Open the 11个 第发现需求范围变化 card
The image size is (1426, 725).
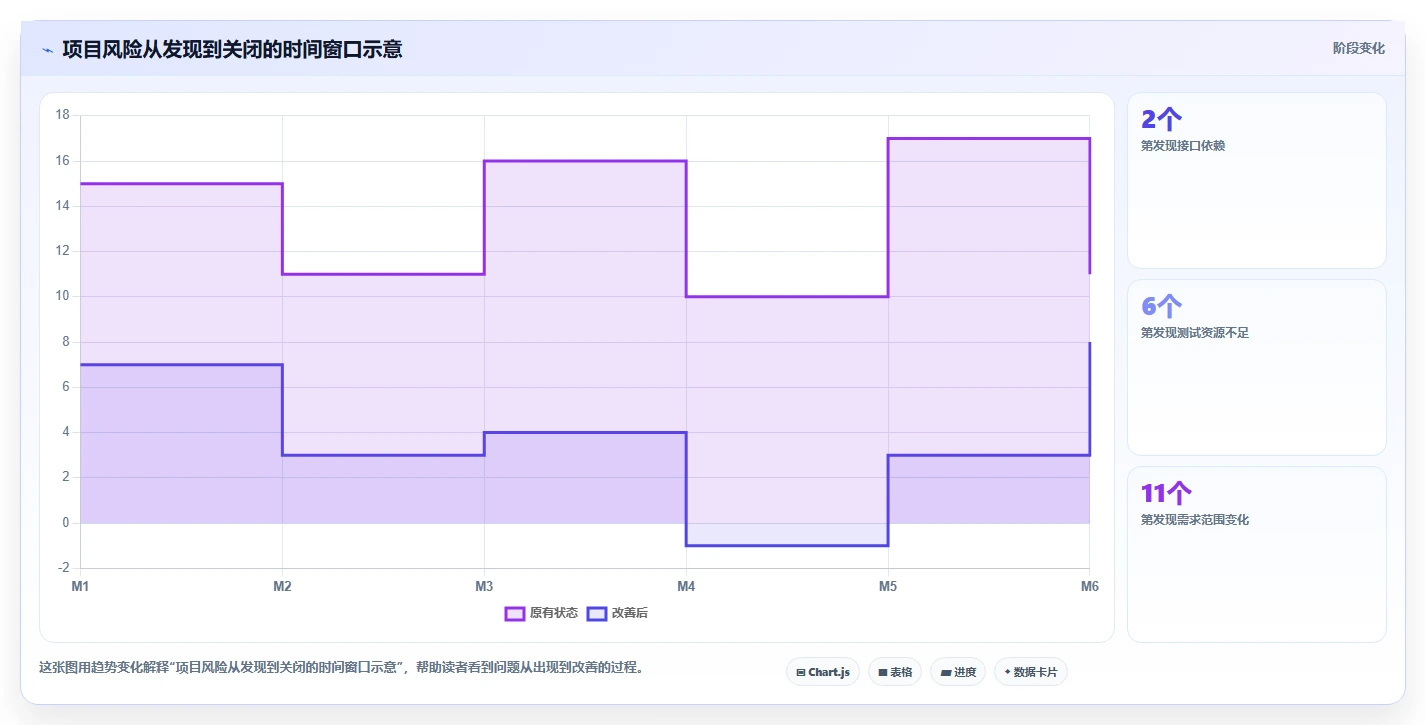coord(1257,554)
